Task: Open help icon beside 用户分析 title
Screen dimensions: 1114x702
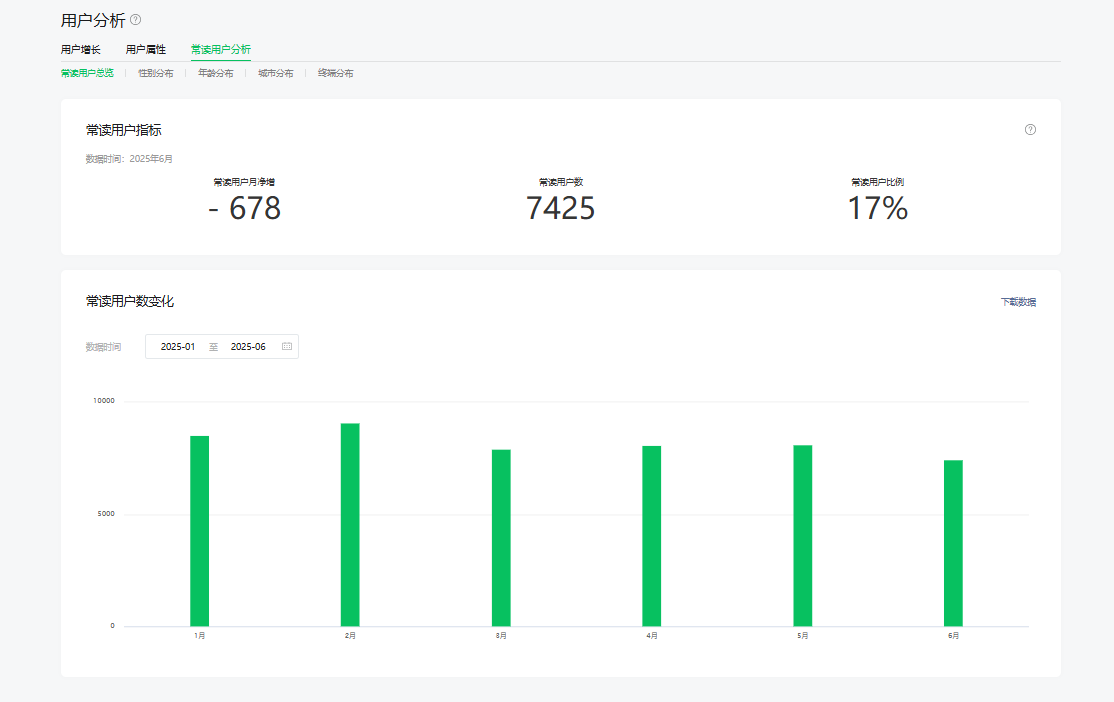Action: 136,20
